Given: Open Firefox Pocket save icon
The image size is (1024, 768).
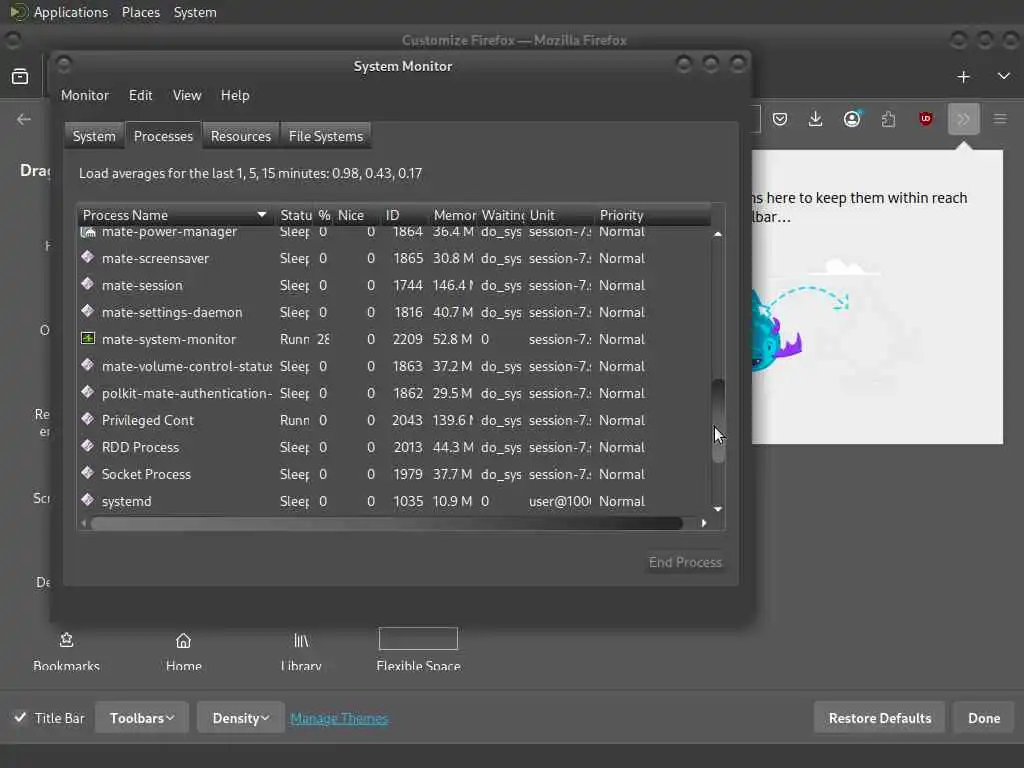Looking at the screenshot, I should (780, 119).
